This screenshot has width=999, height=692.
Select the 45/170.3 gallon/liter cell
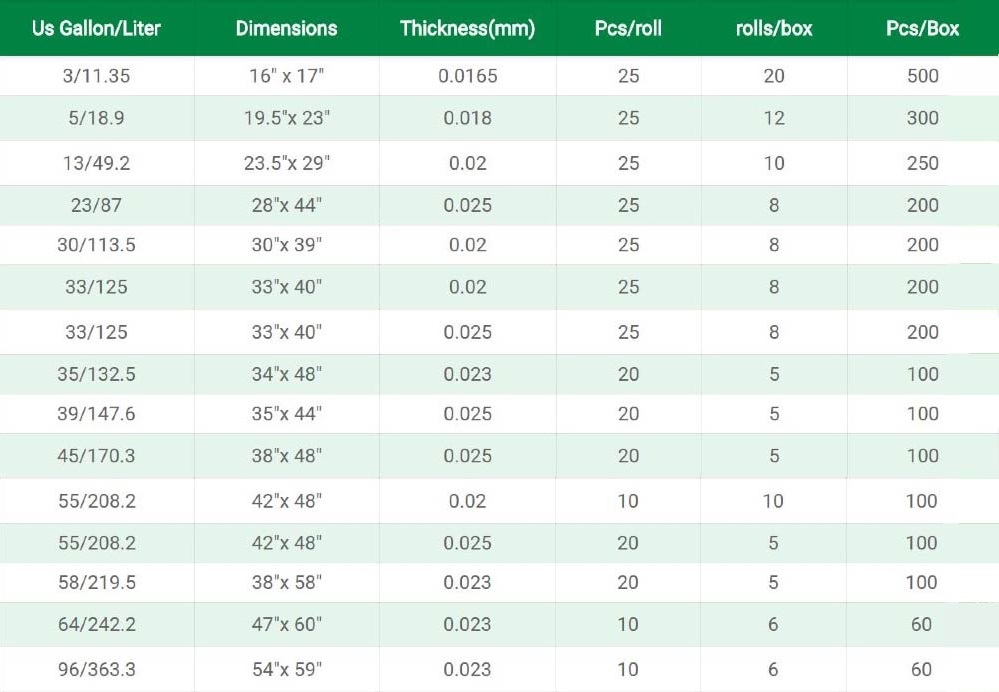96,456
